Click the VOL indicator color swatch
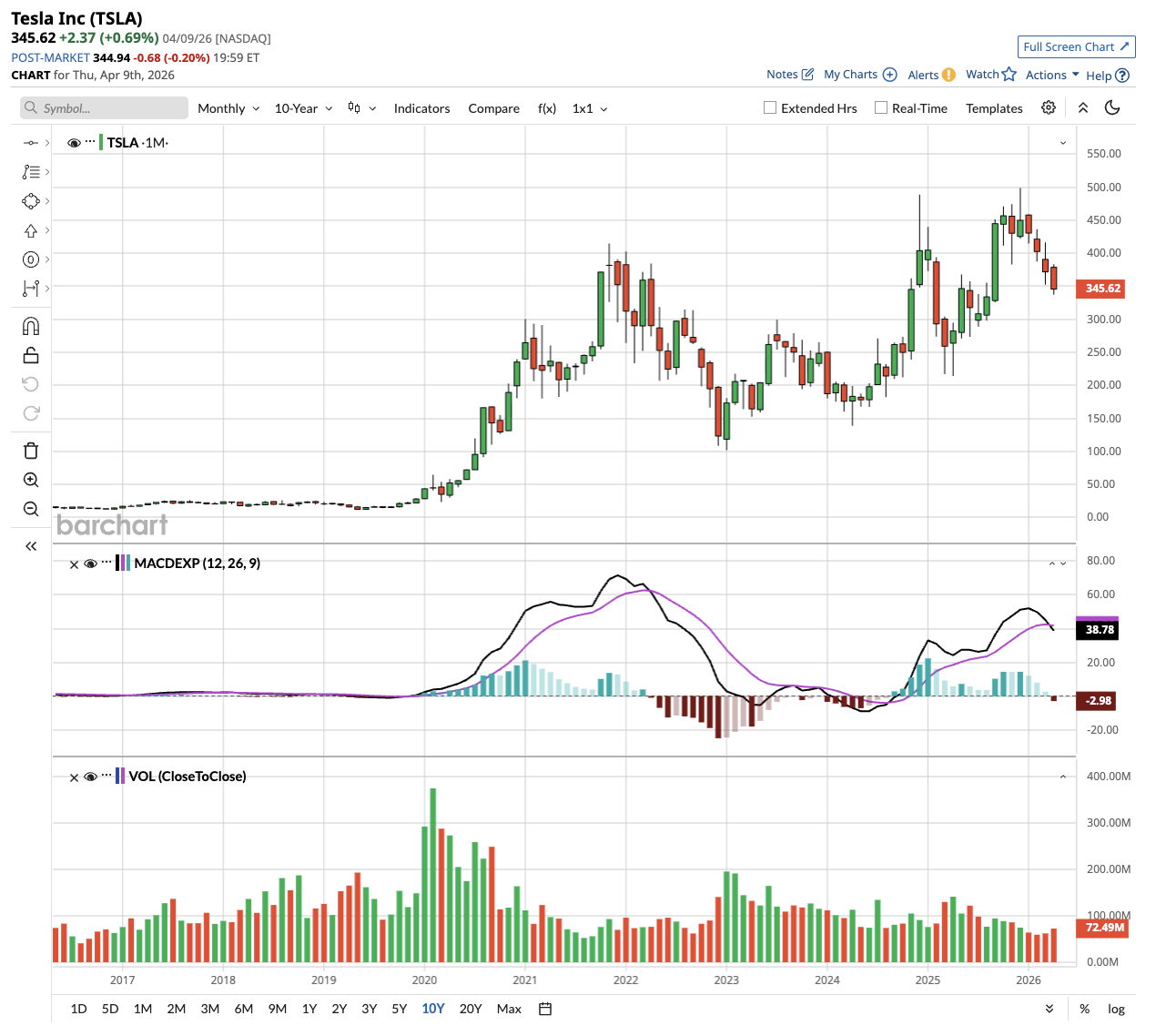 click(x=120, y=777)
